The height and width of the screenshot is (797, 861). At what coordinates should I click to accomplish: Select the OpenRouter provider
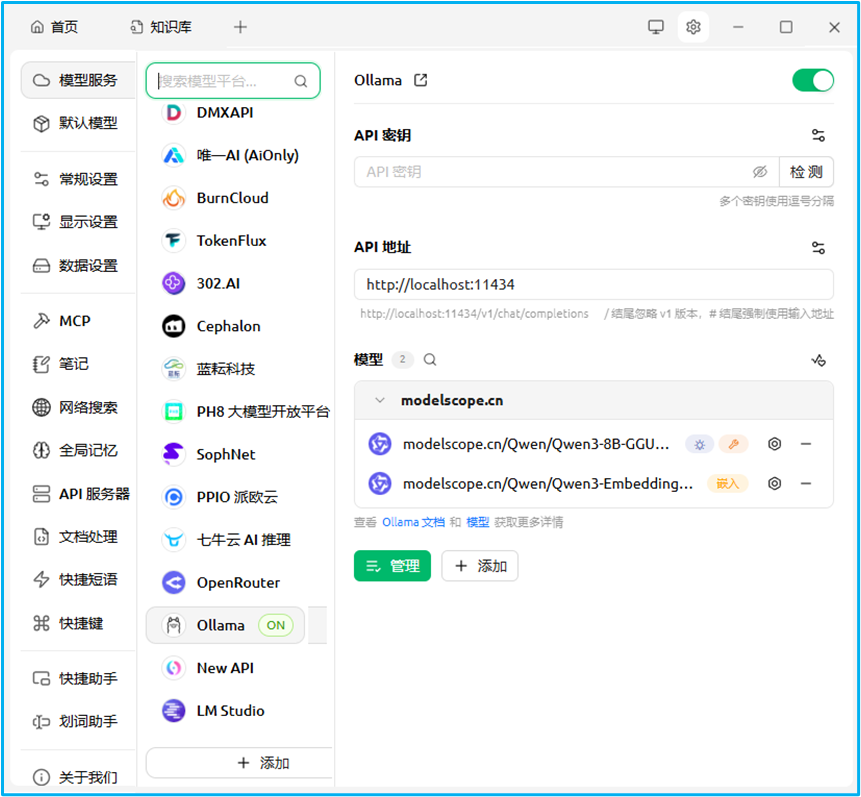coord(236,583)
